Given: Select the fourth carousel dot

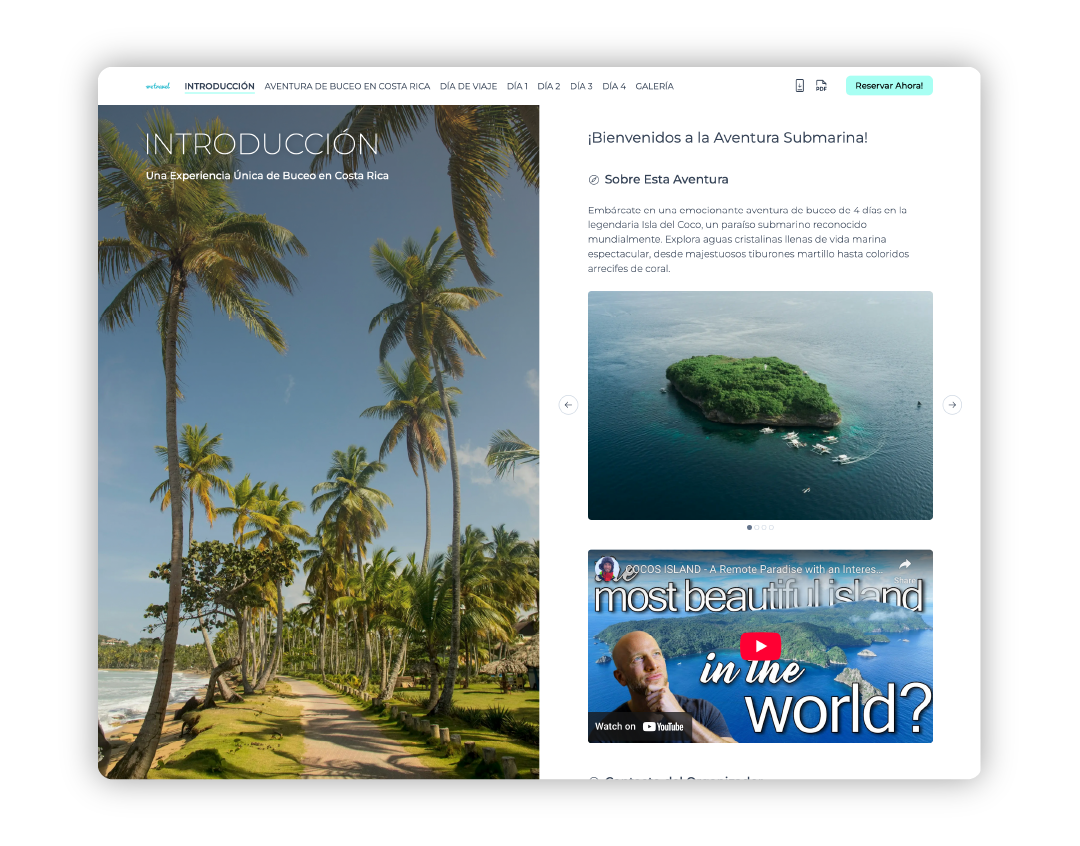Looking at the screenshot, I should 771,528.
